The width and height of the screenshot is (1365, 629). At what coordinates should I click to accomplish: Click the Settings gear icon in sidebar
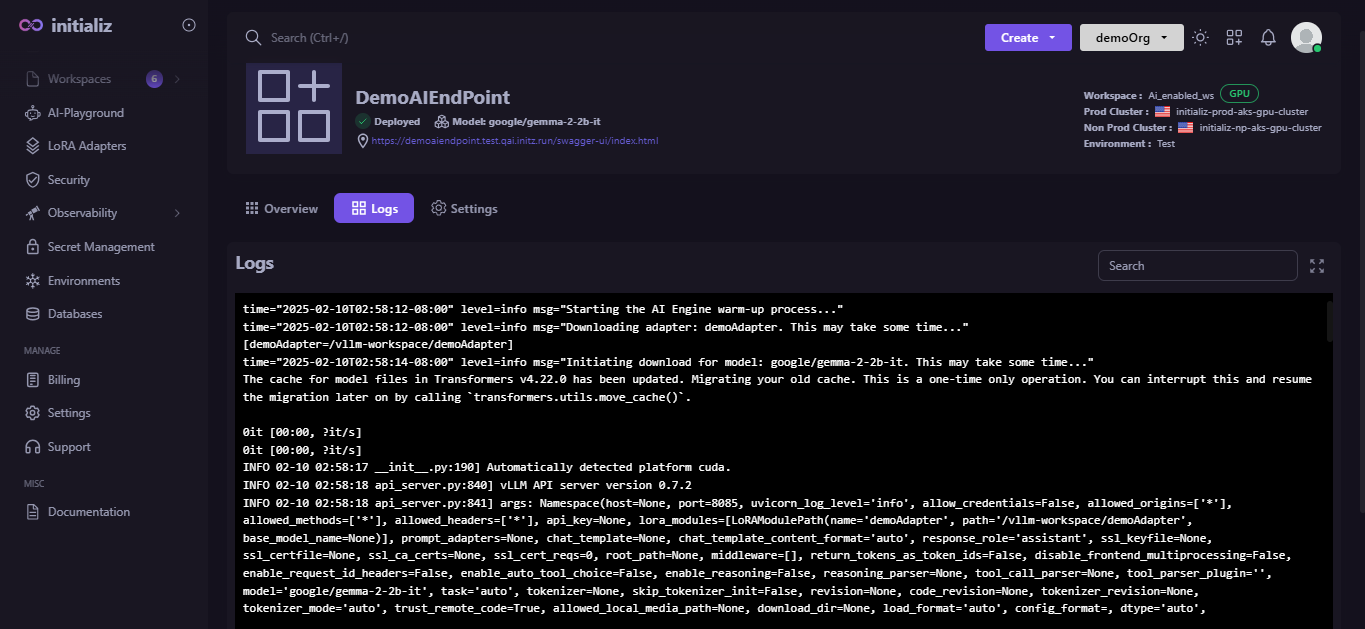32,413
